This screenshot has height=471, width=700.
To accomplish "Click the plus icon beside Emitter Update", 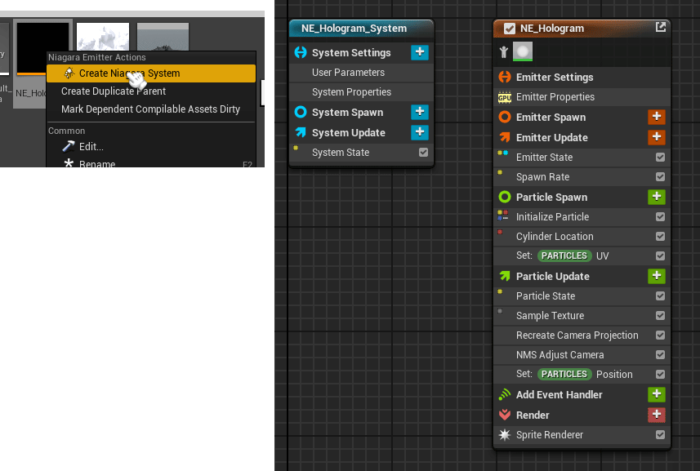I will pyautogui.click(x=657, y=137).
